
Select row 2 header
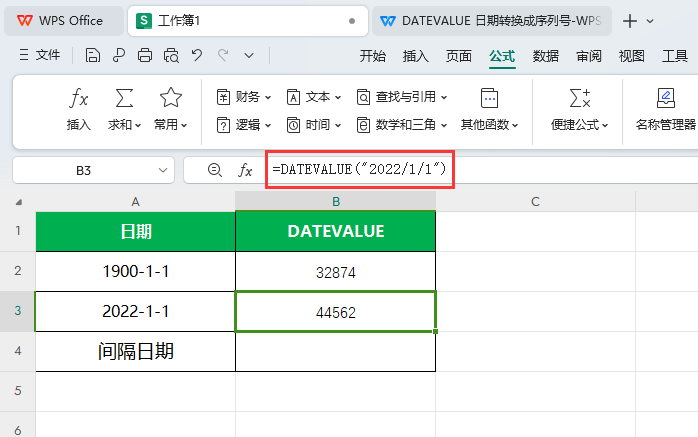coord(18,271)
